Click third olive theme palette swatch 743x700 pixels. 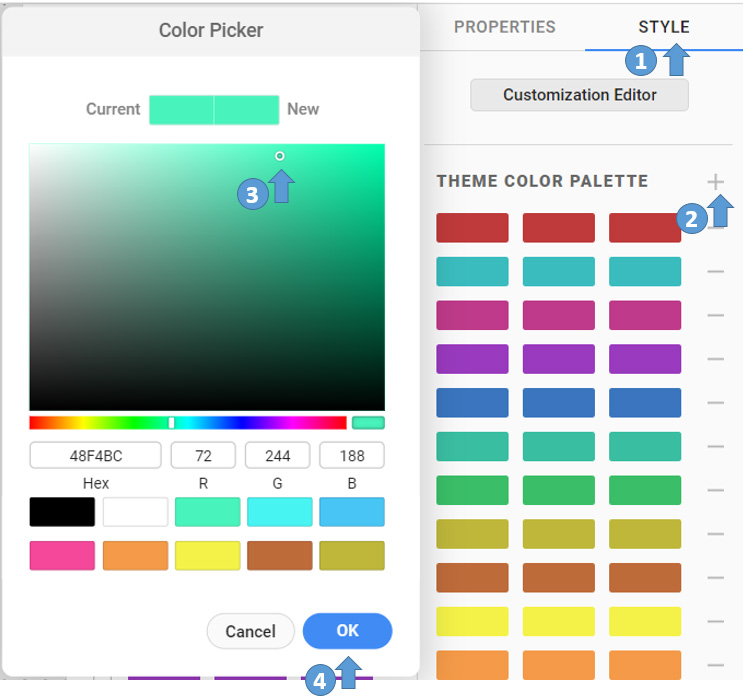click(645, 534)
